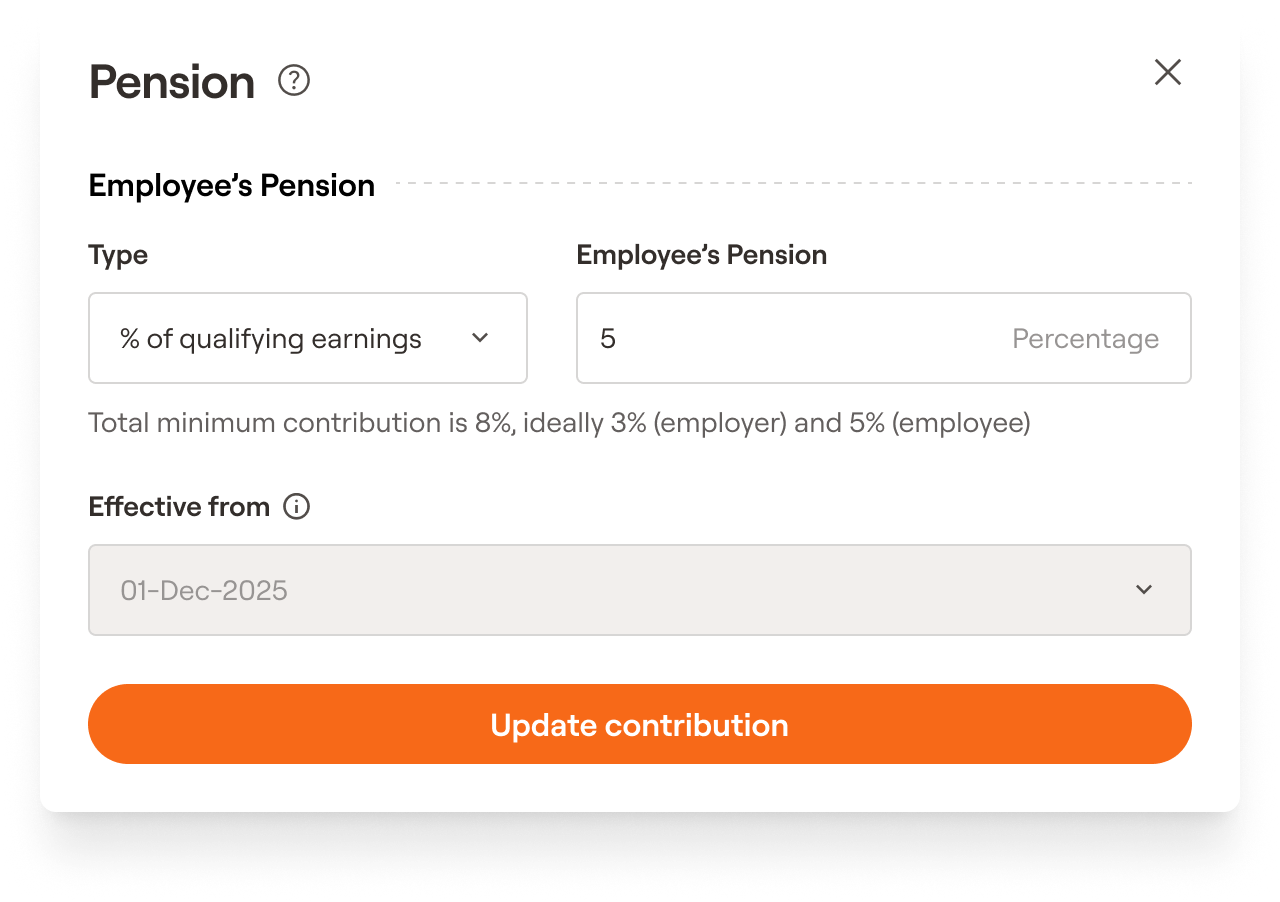This screenshot has width=1280, height=902.
Task: Click the chevron arrow in the Type field
Action: tap(480, 338)
